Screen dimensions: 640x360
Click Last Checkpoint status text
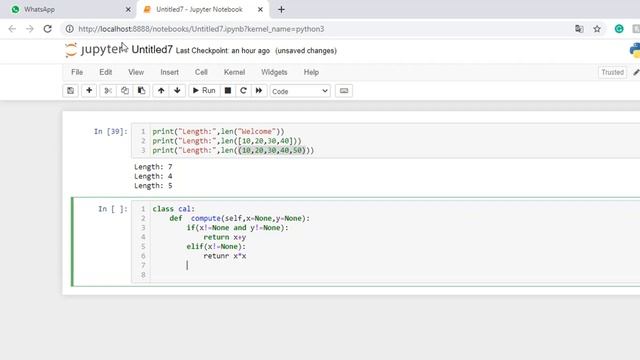tap(223, 51)
